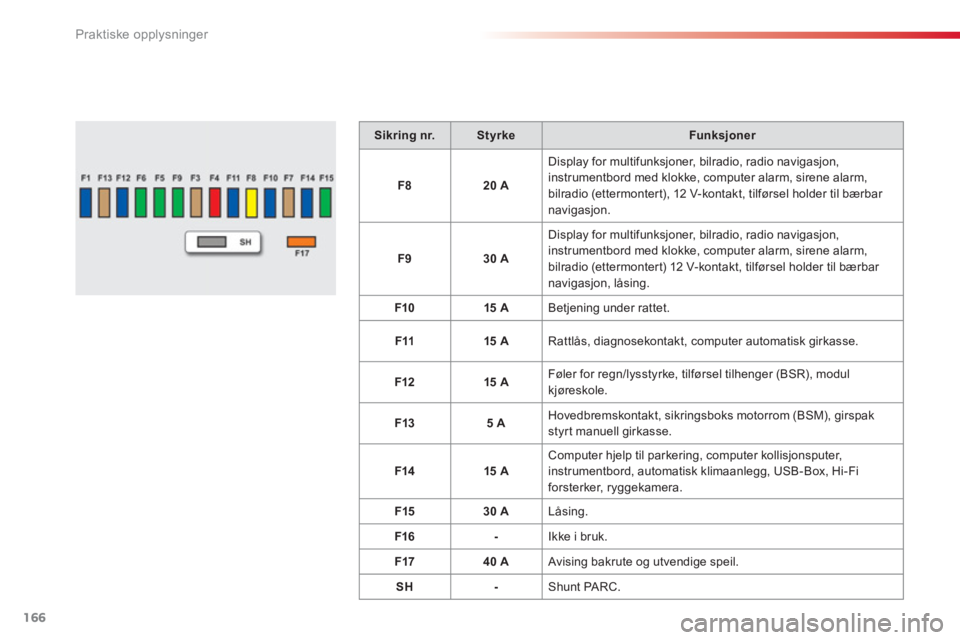Click the green F6 fuse

[141, 203]
